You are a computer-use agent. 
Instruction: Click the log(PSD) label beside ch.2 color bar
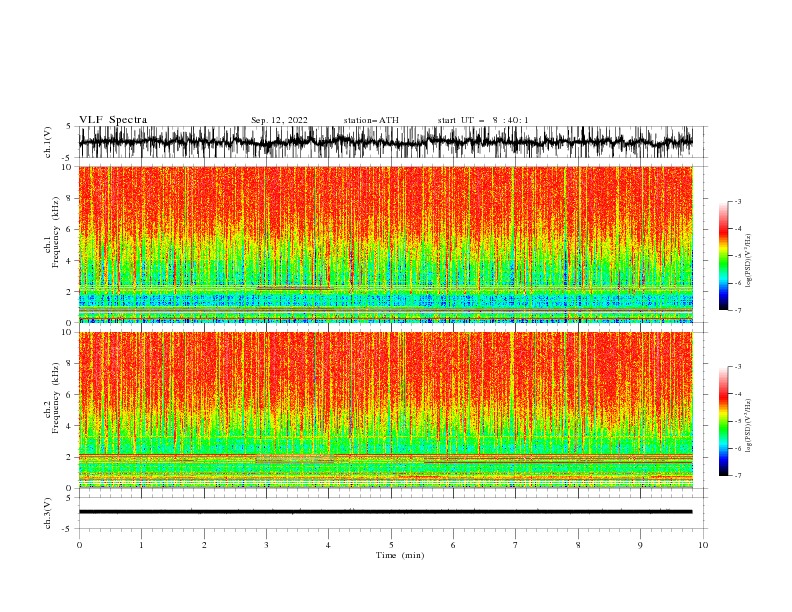[749, 425]
